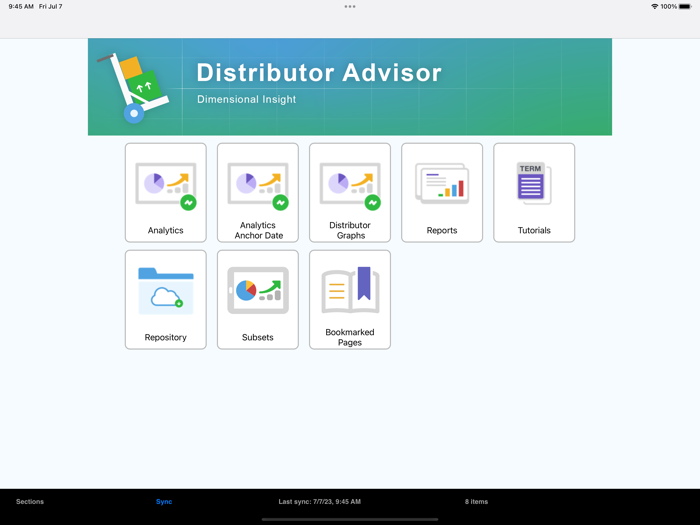Image resolution: width=700 pixels, height=525 pixels.
Task: Open the Reports tile
Action: (442, 192)
